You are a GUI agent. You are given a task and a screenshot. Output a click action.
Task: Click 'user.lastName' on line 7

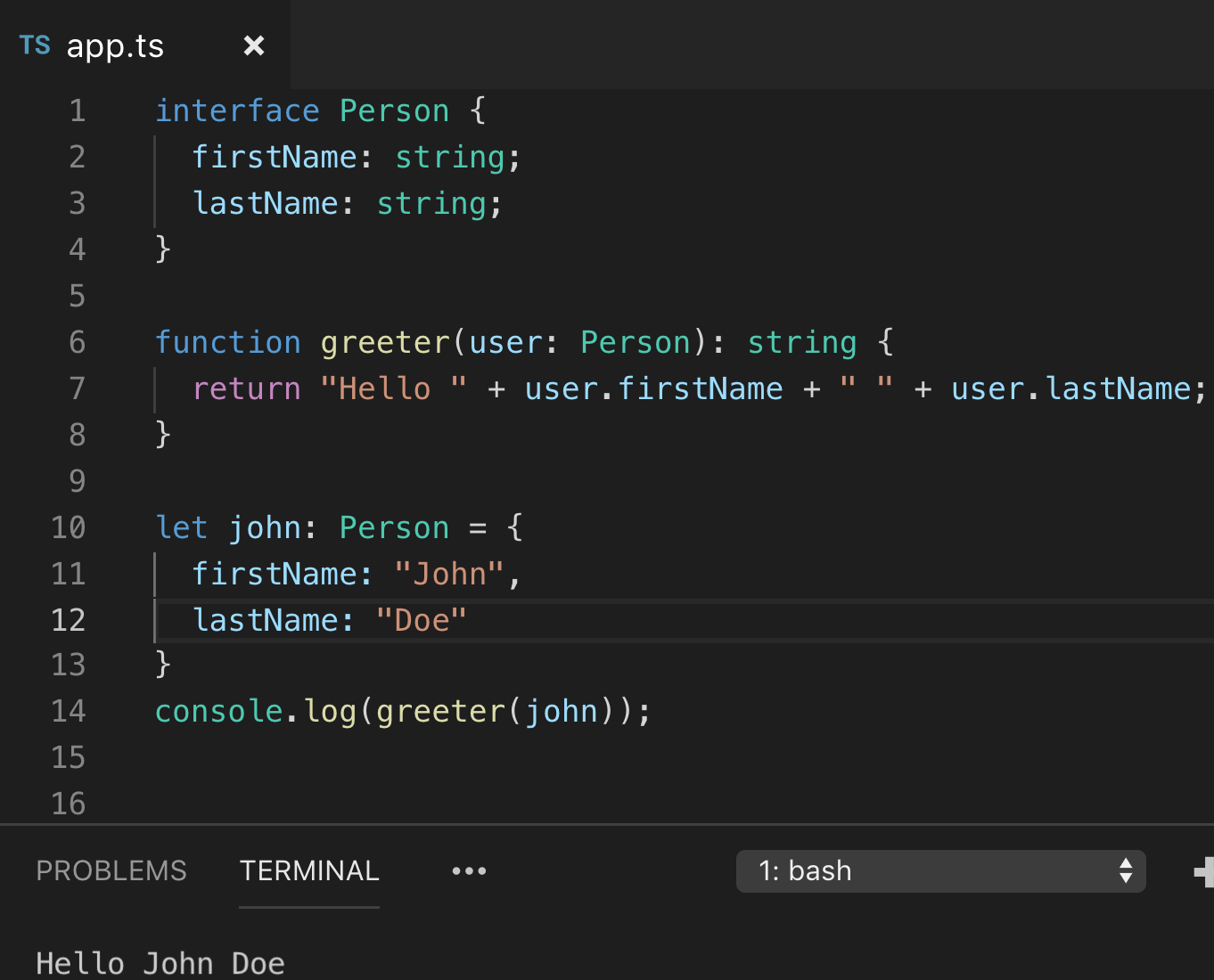point(1070,388)
